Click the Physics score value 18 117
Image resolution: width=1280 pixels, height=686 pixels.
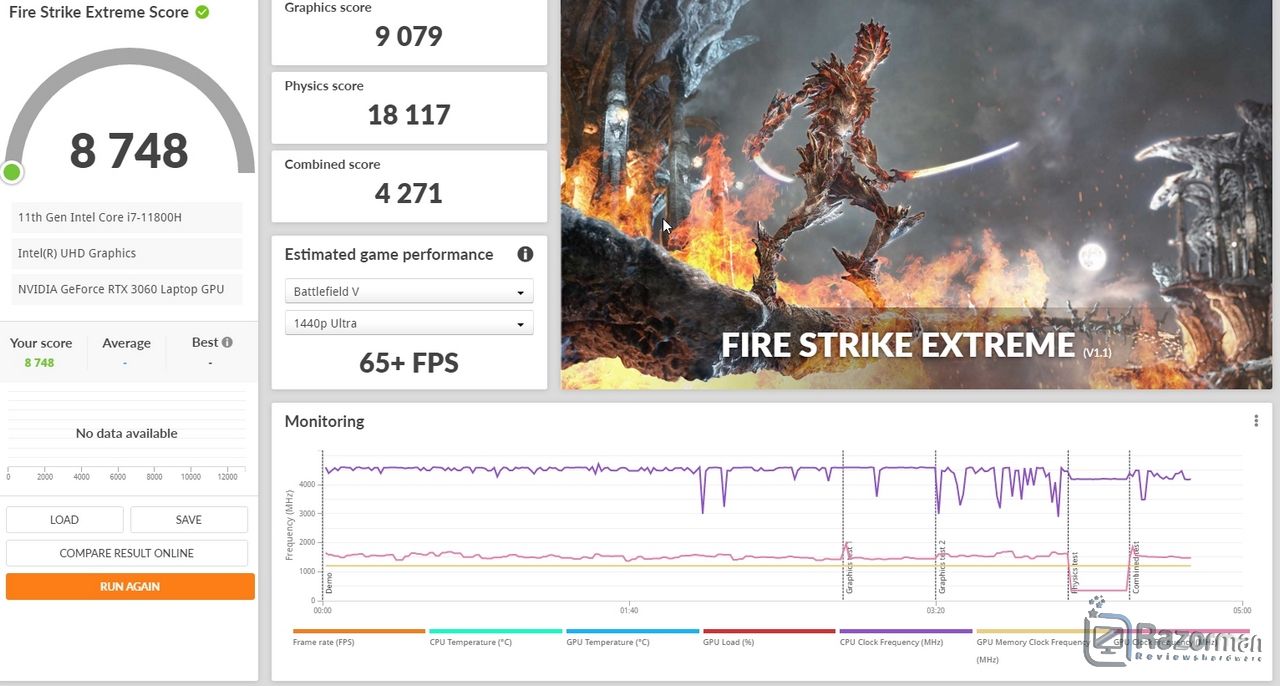[409, 115]
